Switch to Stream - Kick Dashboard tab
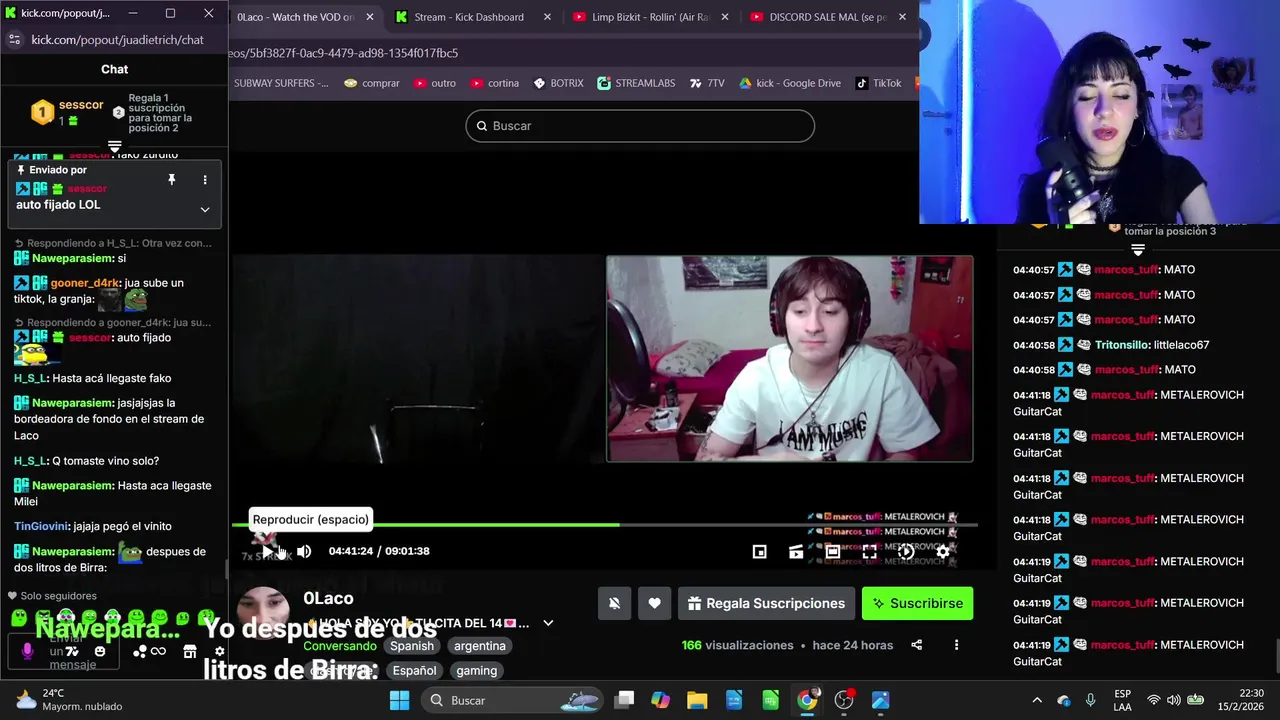The height and width of the screenshot is (720, 1280). [468, 17]
